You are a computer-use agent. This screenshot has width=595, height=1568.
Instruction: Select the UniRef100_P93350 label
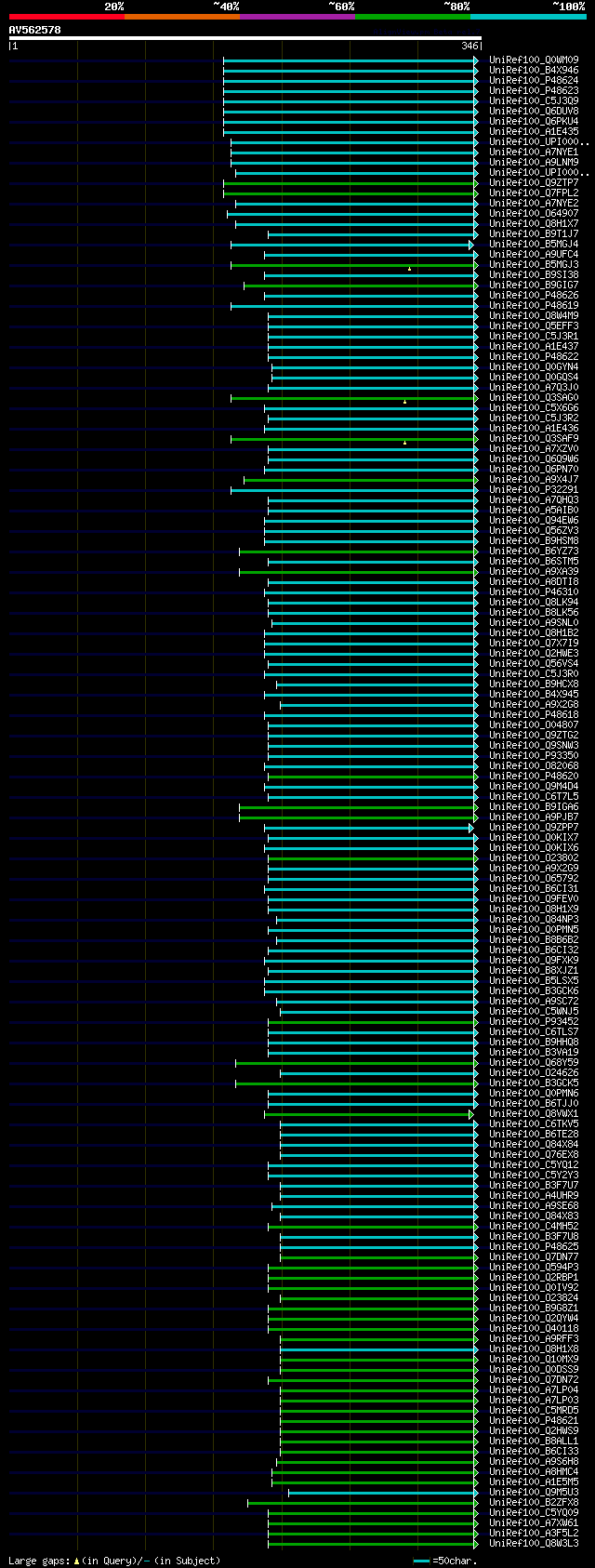pos(534,756)
